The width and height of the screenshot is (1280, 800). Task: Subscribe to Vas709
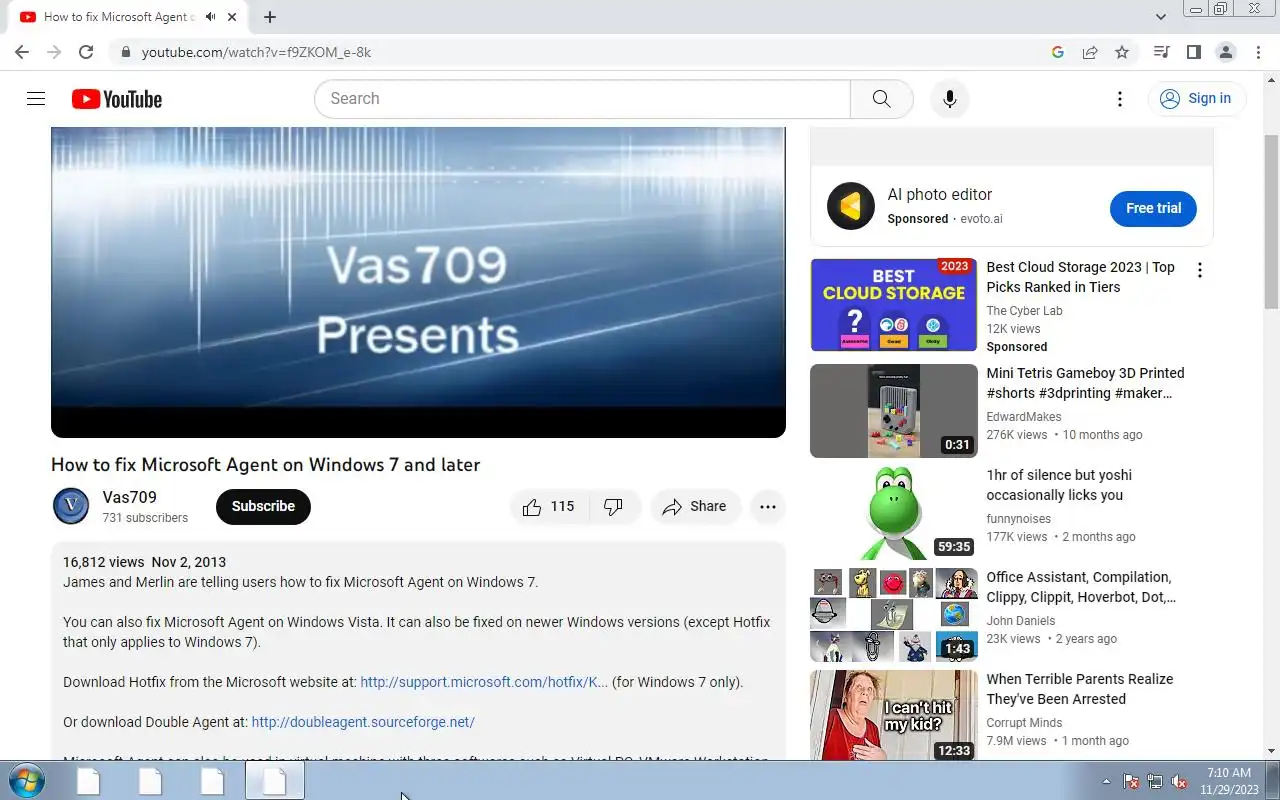click(x=263, y=506)
